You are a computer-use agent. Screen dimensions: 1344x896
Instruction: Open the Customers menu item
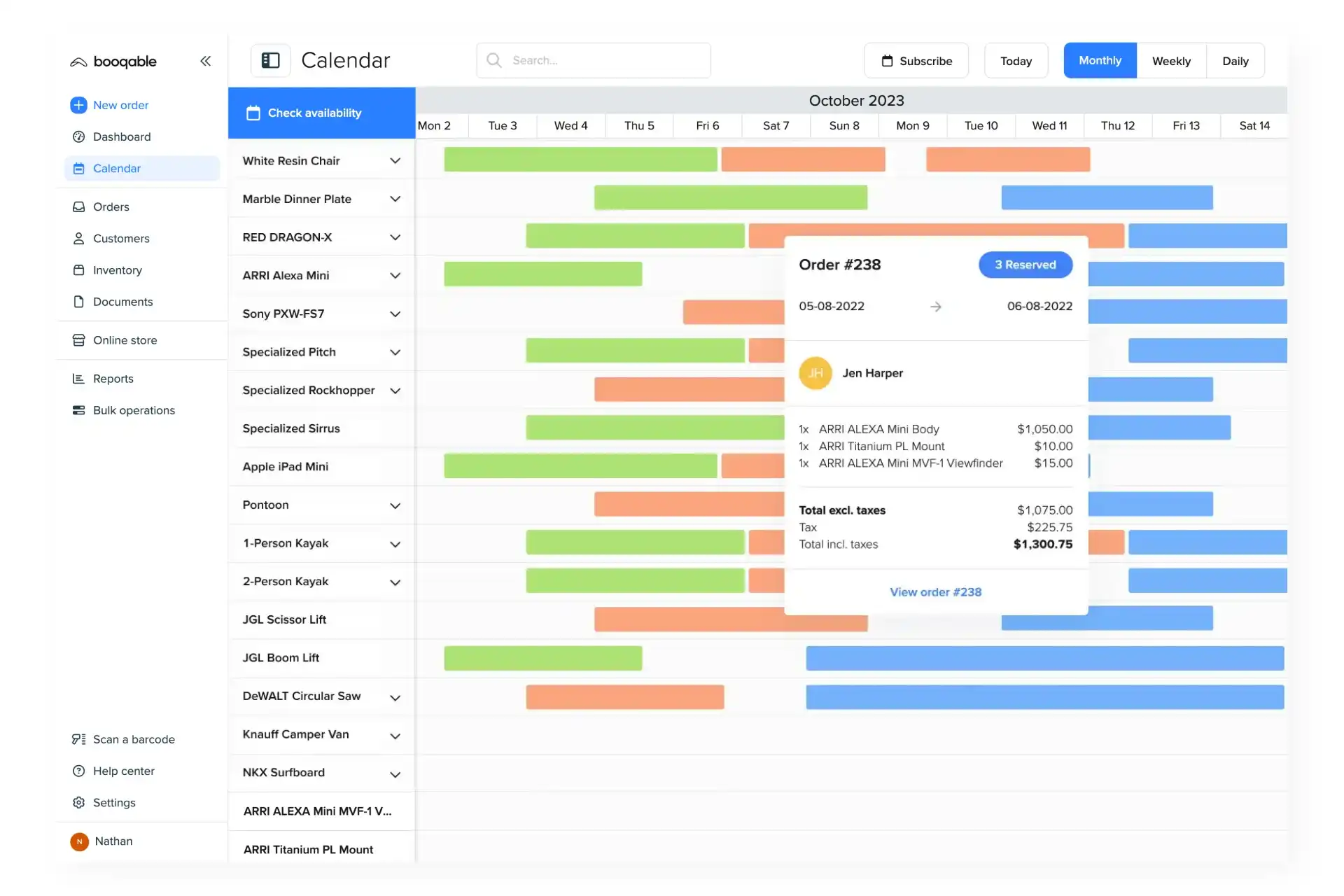tap(121, 239)
